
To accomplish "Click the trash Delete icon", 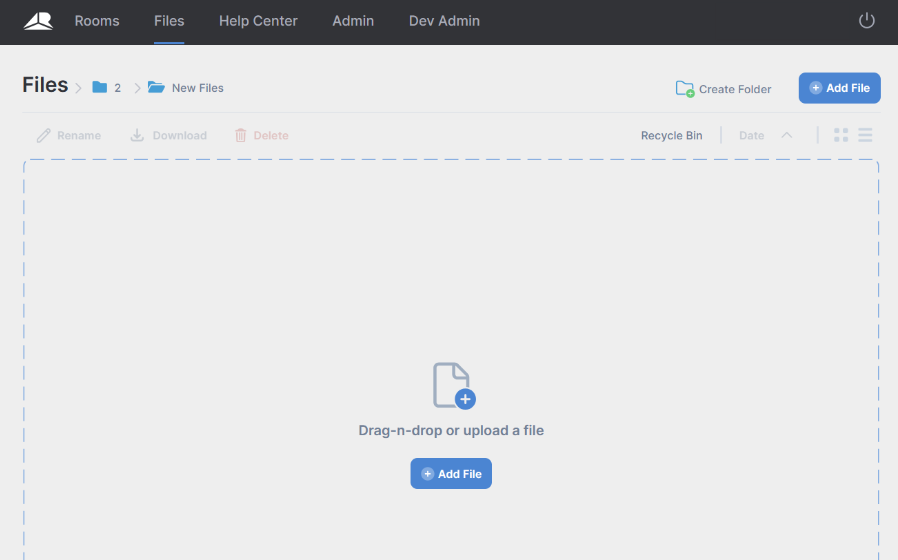I will coord(241,135).
